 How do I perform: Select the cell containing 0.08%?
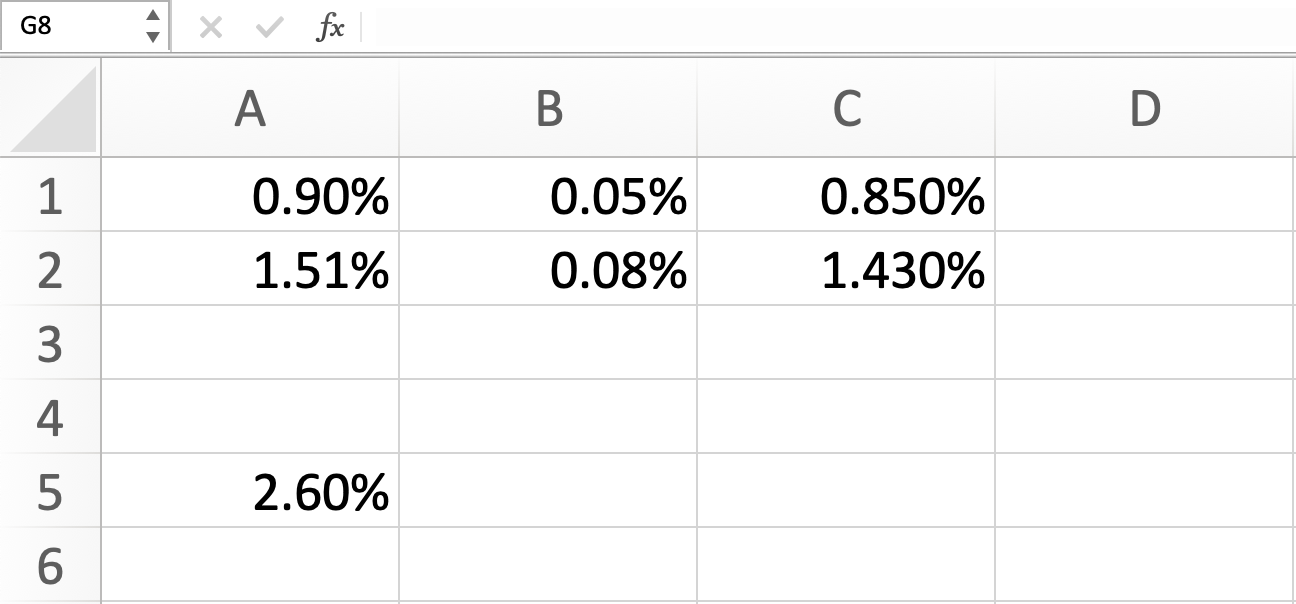coord(547,270)
